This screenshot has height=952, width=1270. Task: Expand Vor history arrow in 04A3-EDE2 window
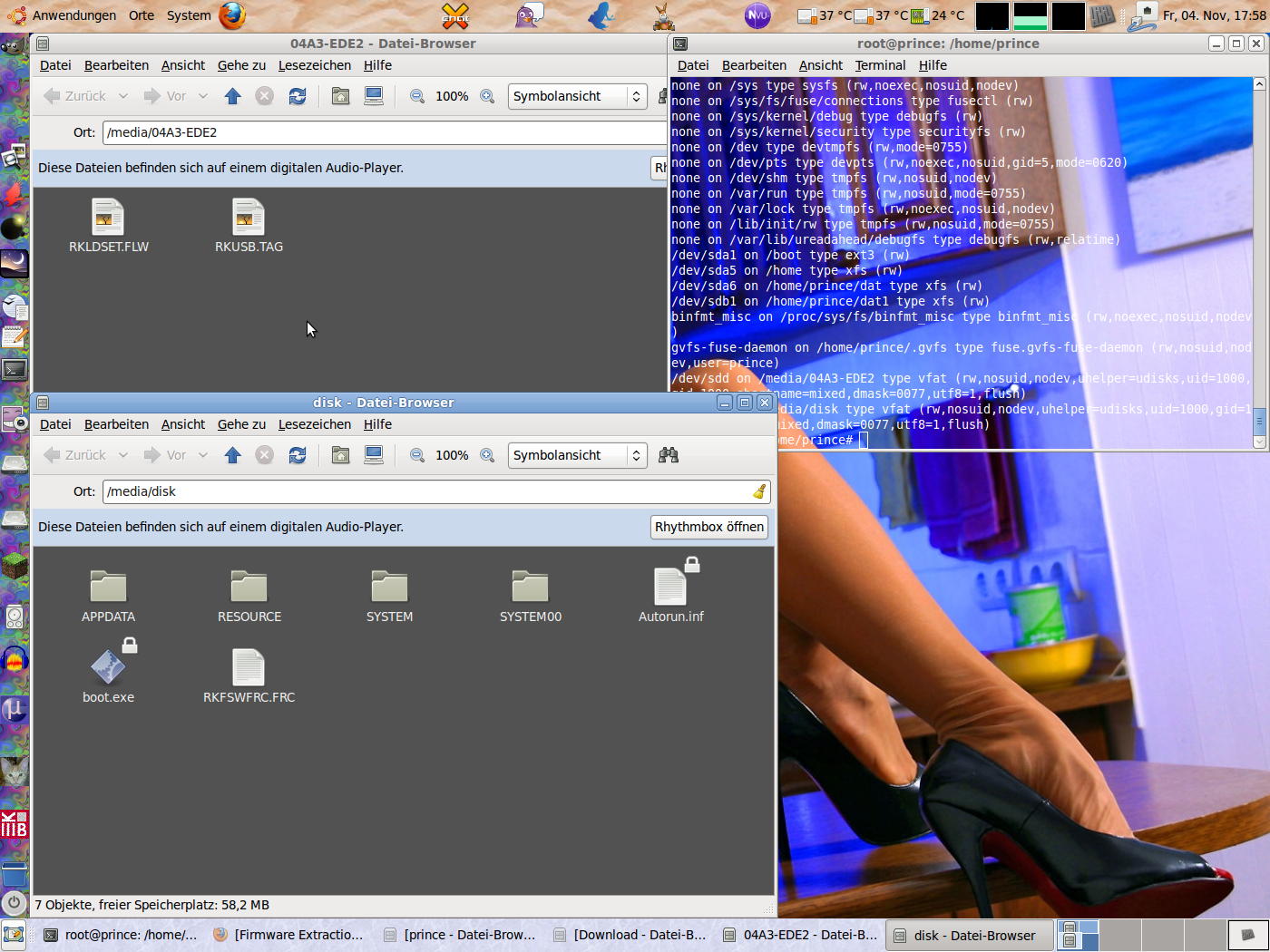pyautogui.click(x=203, y=96)
